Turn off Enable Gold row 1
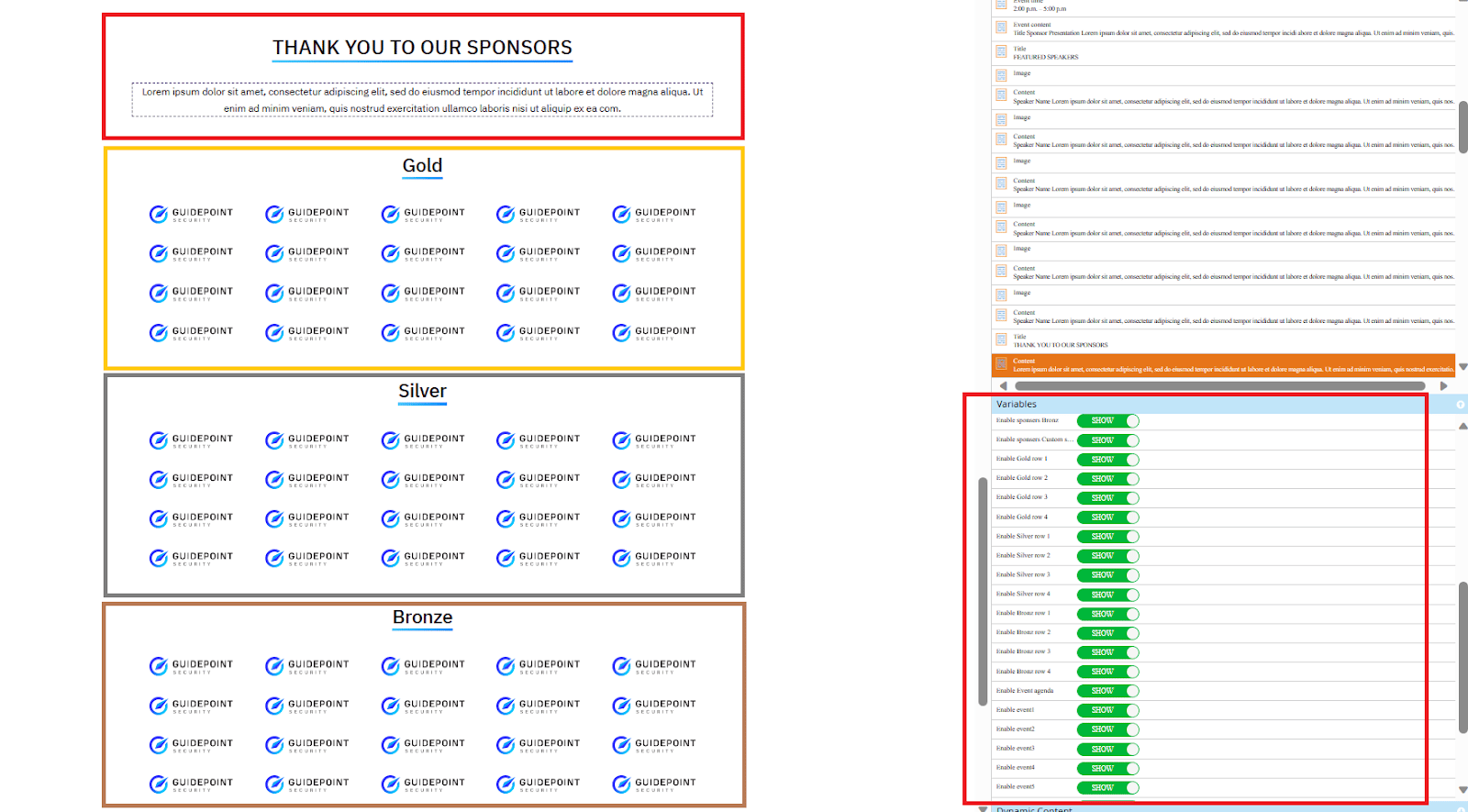 point(1107,460)
